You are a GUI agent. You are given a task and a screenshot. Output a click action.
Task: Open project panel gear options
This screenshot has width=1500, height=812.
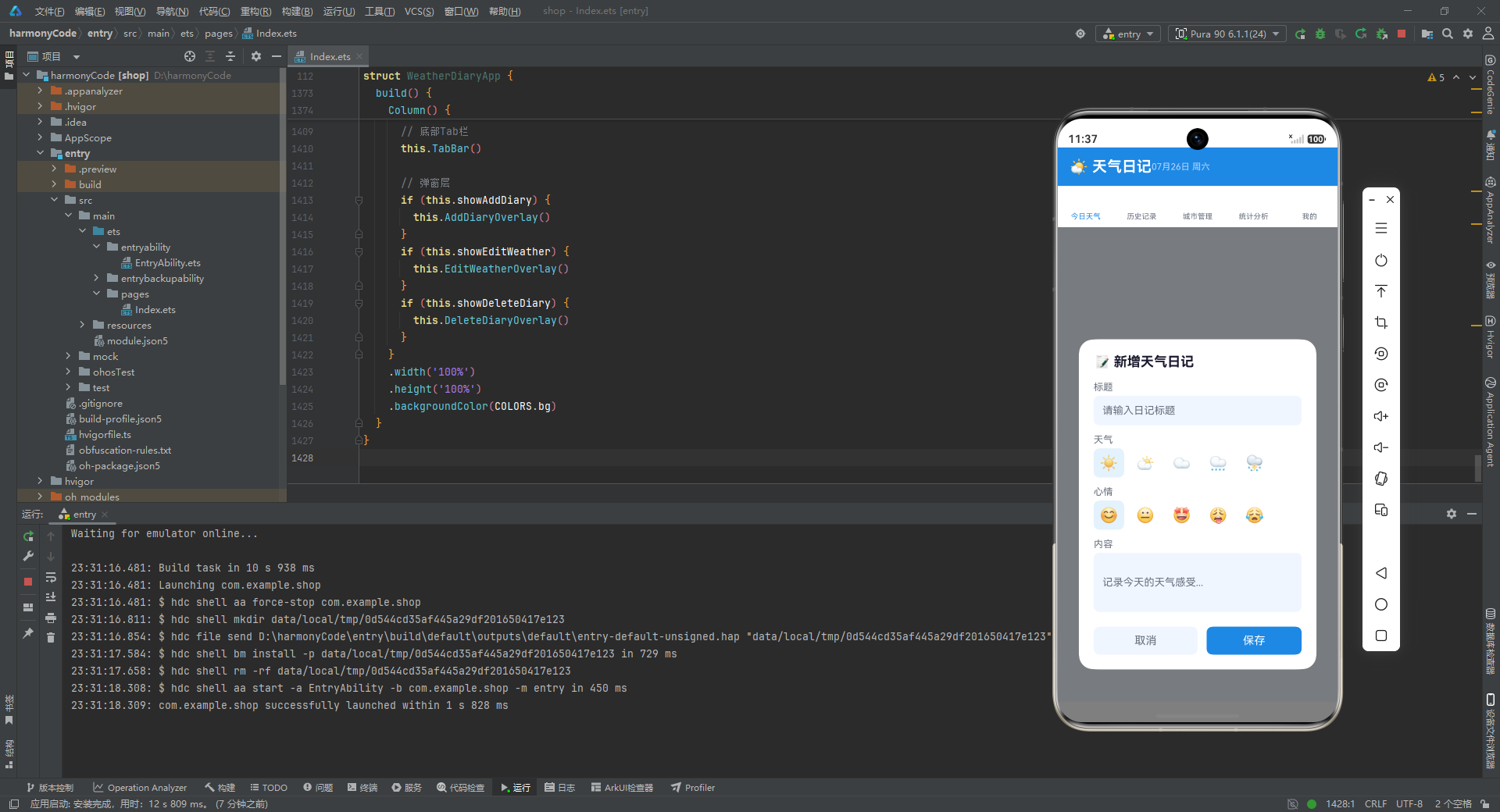(x=256, y=56)
